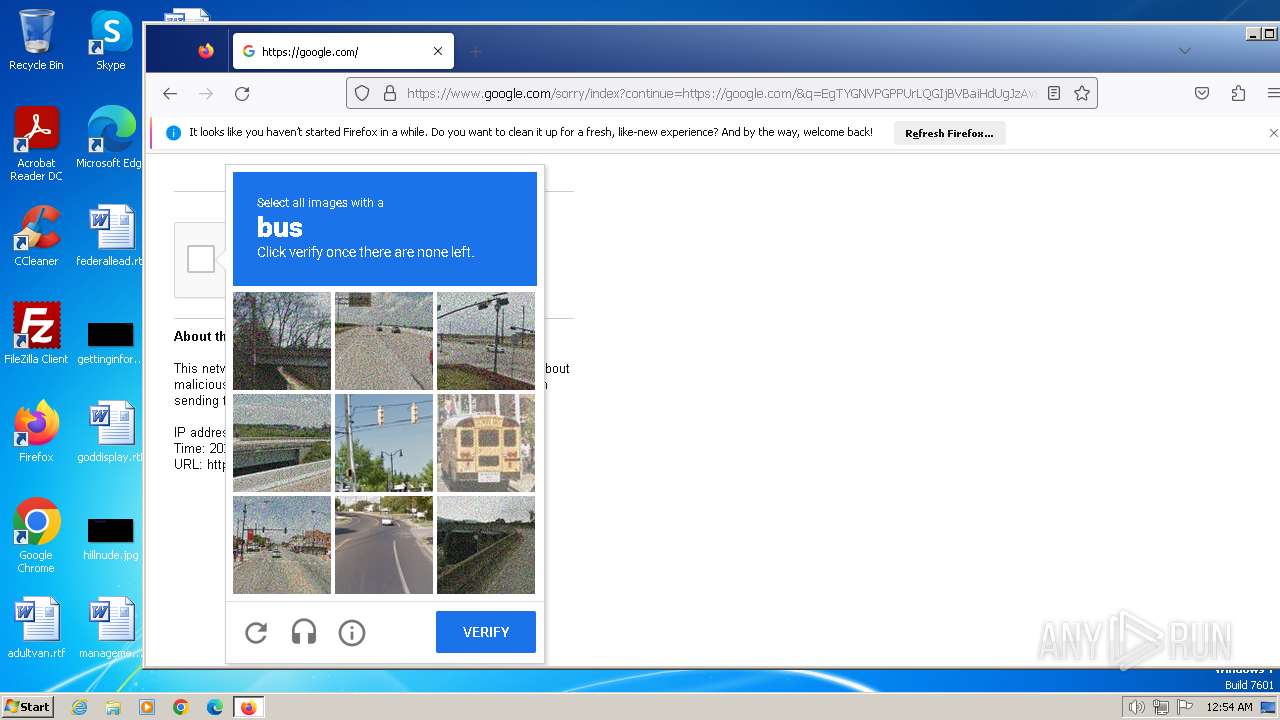
Task: Open Edge from the taskbar
Action: 214,707
